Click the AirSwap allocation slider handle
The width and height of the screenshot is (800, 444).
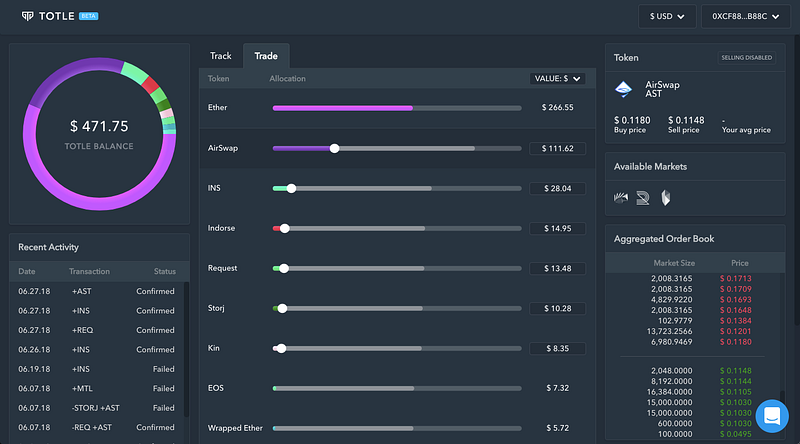[334, 149]
